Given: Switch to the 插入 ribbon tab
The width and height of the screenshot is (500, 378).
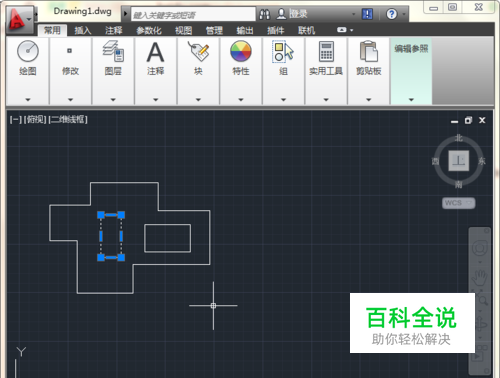Looking at the screenshot, I should (83, 31).
